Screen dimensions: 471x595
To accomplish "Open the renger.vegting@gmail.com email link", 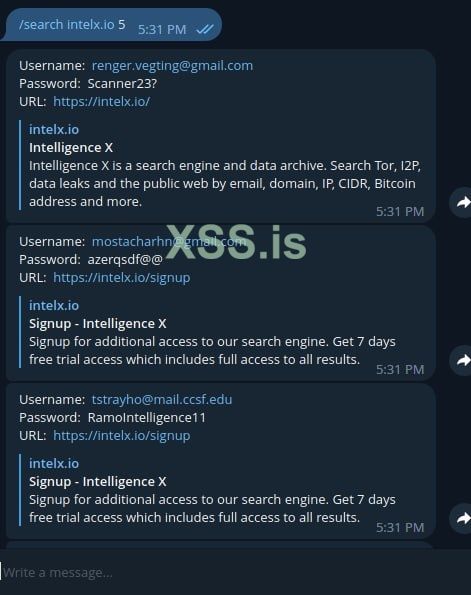I will pyautogui.click(x=172, y=66).
